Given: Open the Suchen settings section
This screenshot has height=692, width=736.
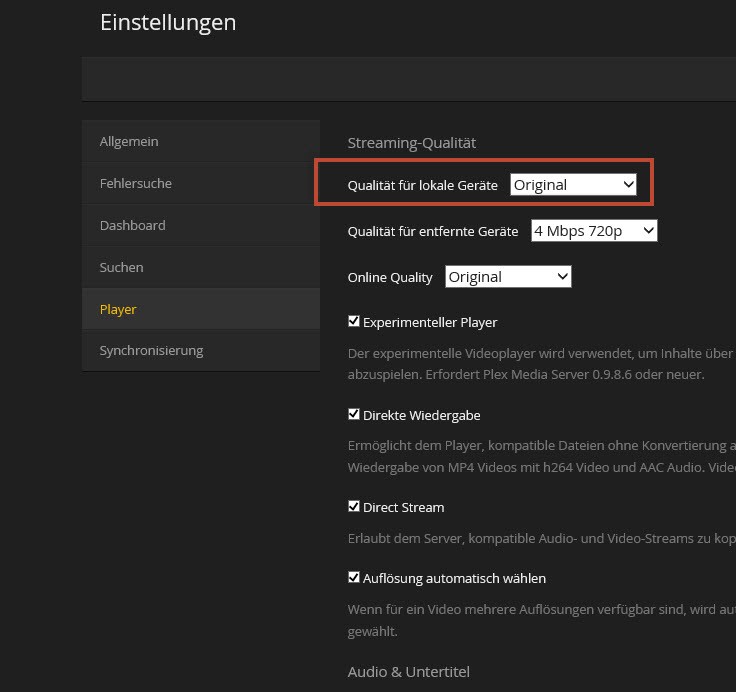Looking at the screenshot, I should pos(121,268).
